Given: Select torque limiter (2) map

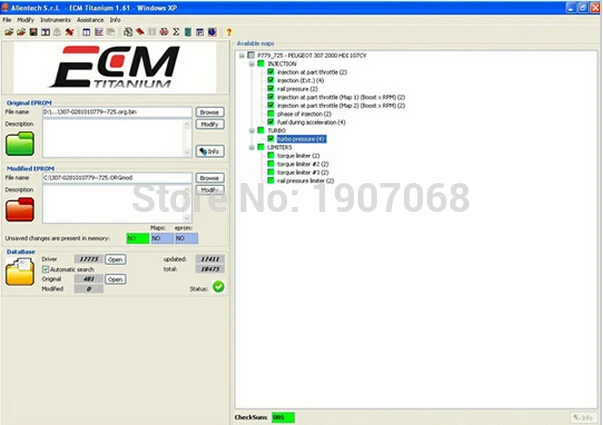Looking at the screenshot, I should [x=298, y=155].
